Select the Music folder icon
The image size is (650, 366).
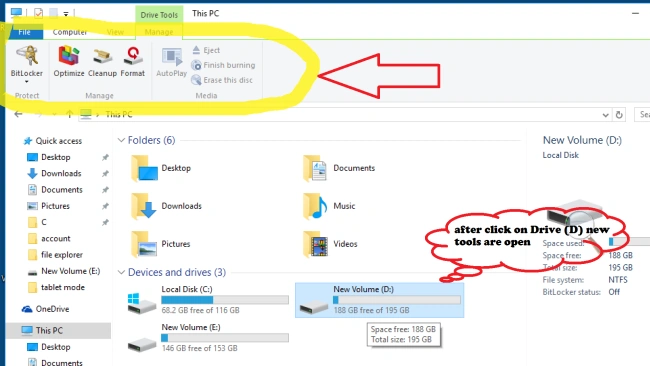[x=315, y=206]
